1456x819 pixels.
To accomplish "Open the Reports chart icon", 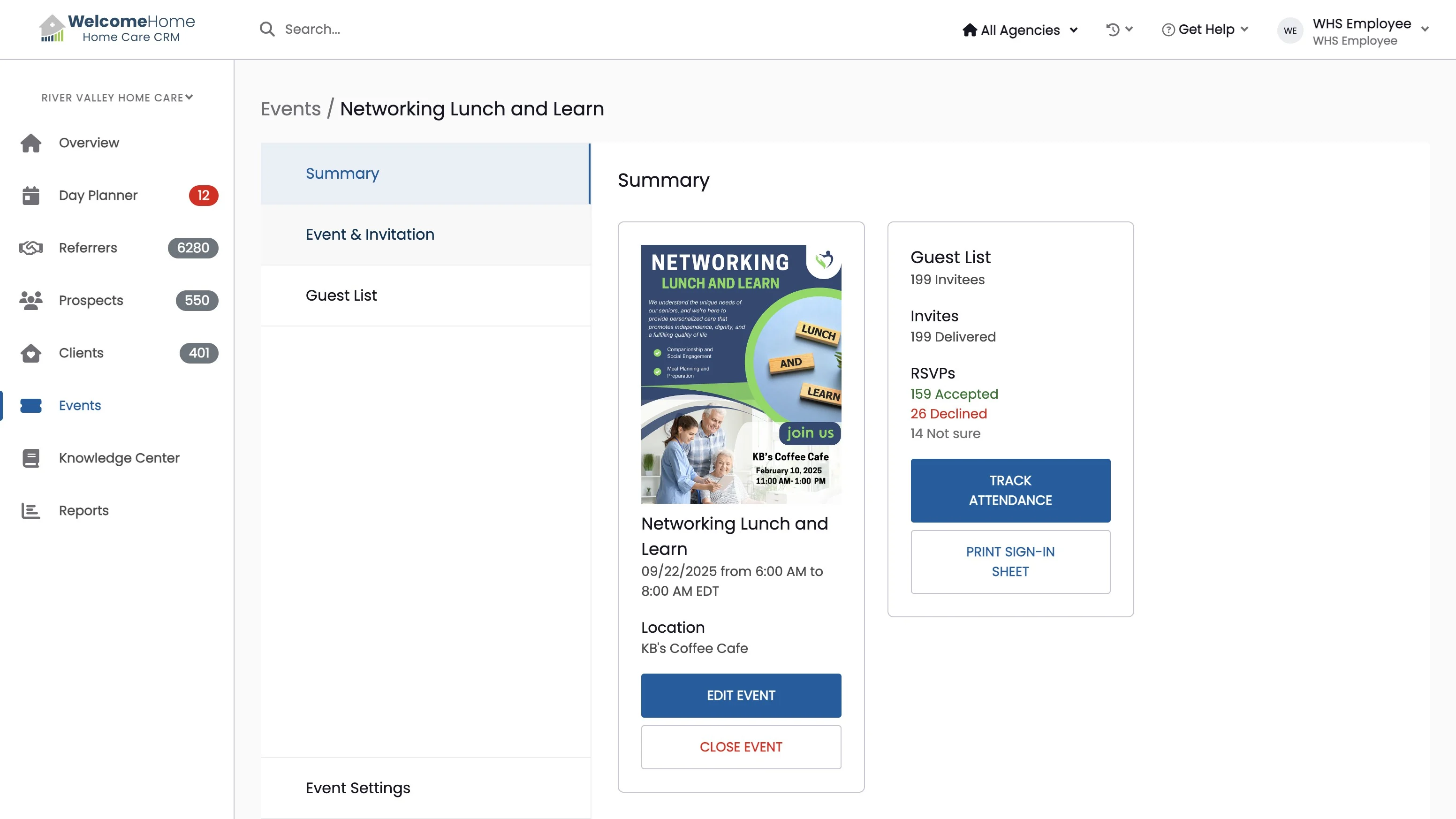I will 30,511.
